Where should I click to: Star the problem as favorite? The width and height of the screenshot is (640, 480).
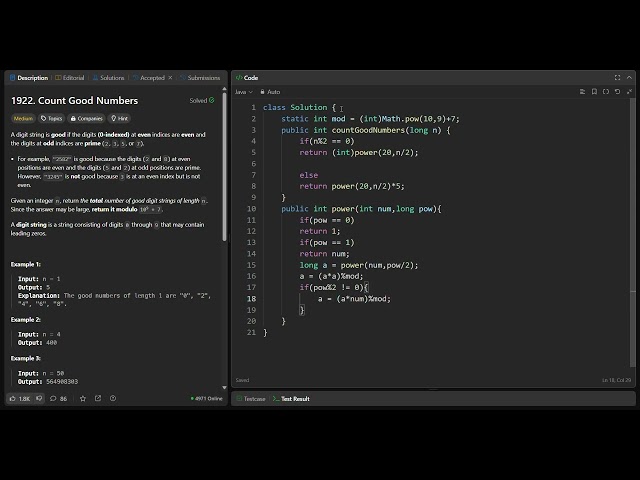pyautogui.click(x=83, y=398)
